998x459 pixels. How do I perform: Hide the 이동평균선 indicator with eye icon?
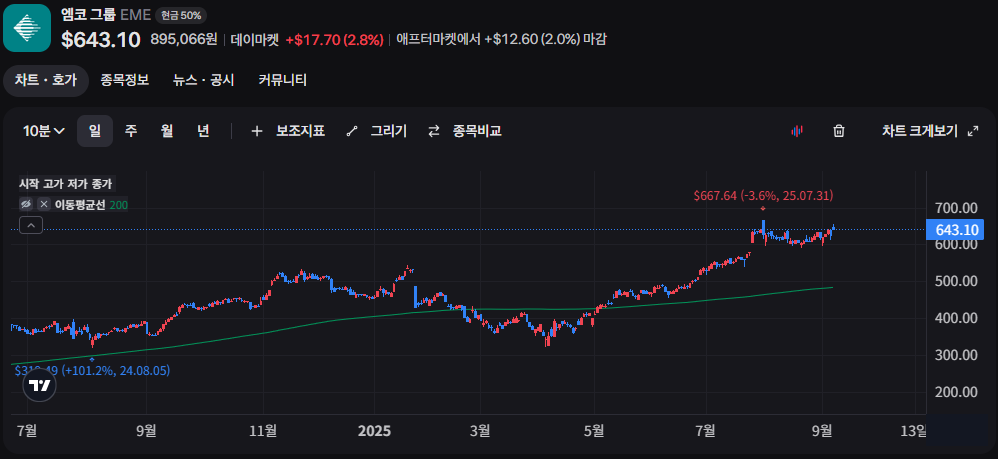tap(26, 204)
